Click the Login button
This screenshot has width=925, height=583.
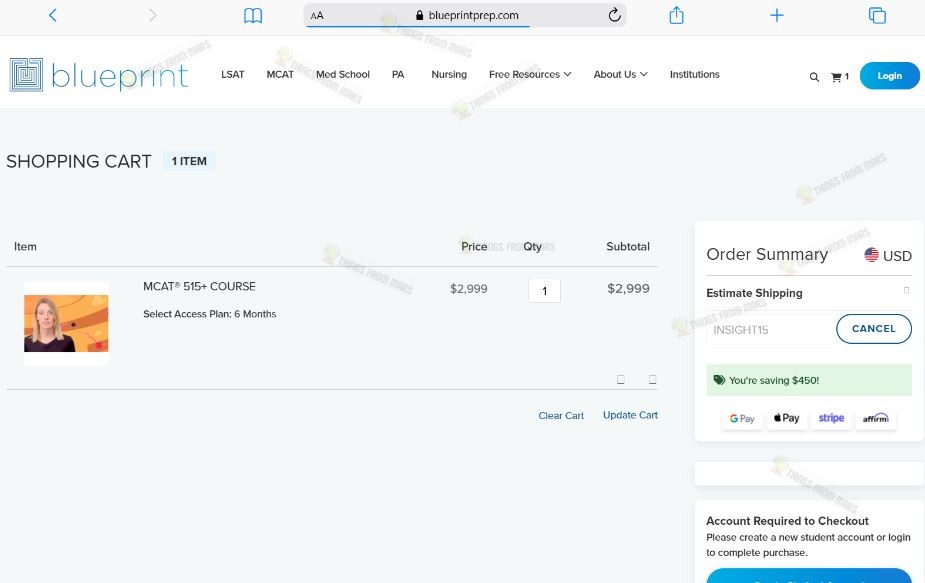pyautogui.click(x=889, y=76)
